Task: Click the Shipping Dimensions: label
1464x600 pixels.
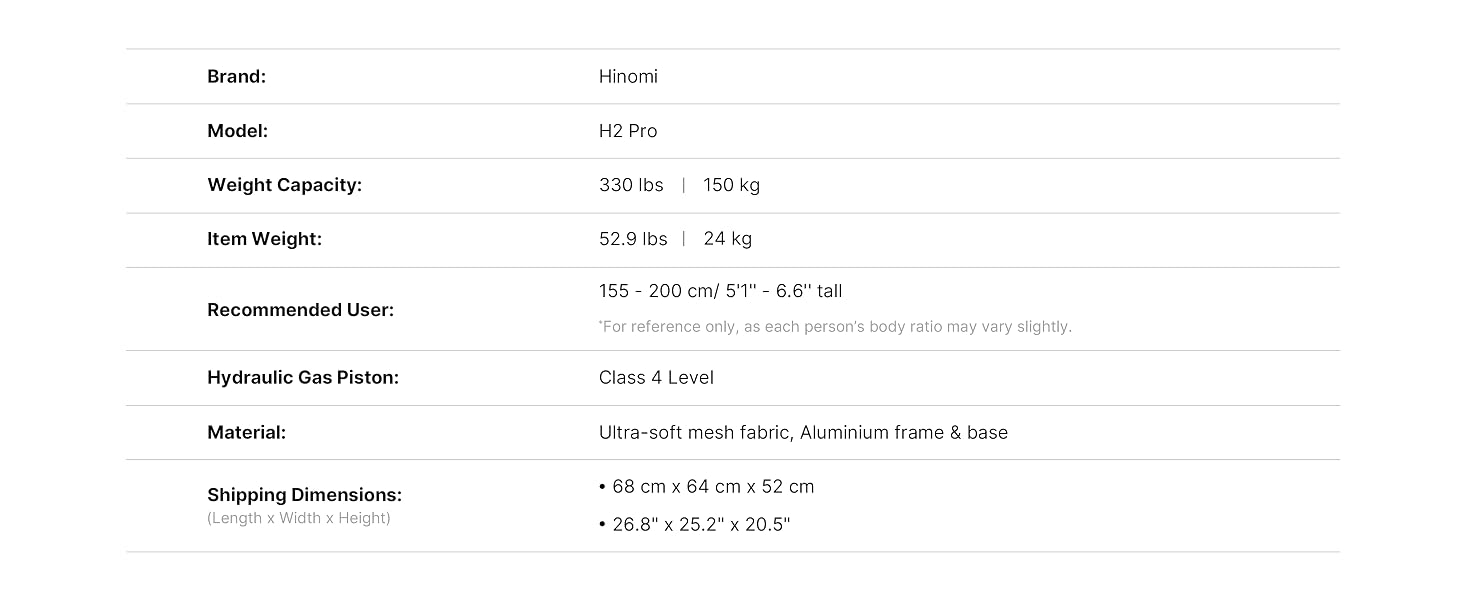Action: pyautogui.click(x=304, y=495)
